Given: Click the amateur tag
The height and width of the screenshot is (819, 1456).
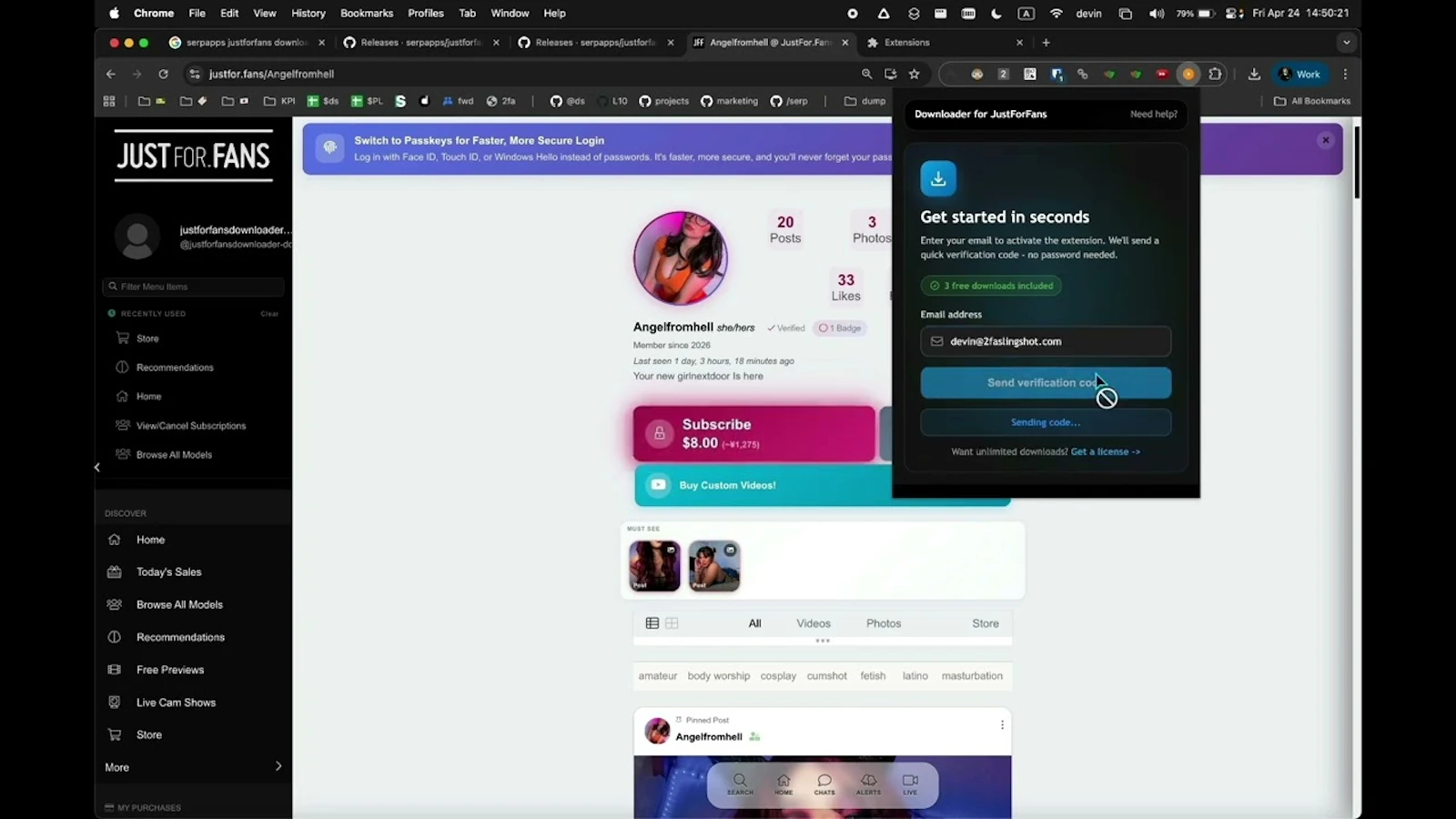Looking at the screenshot, I should point(658,676).
